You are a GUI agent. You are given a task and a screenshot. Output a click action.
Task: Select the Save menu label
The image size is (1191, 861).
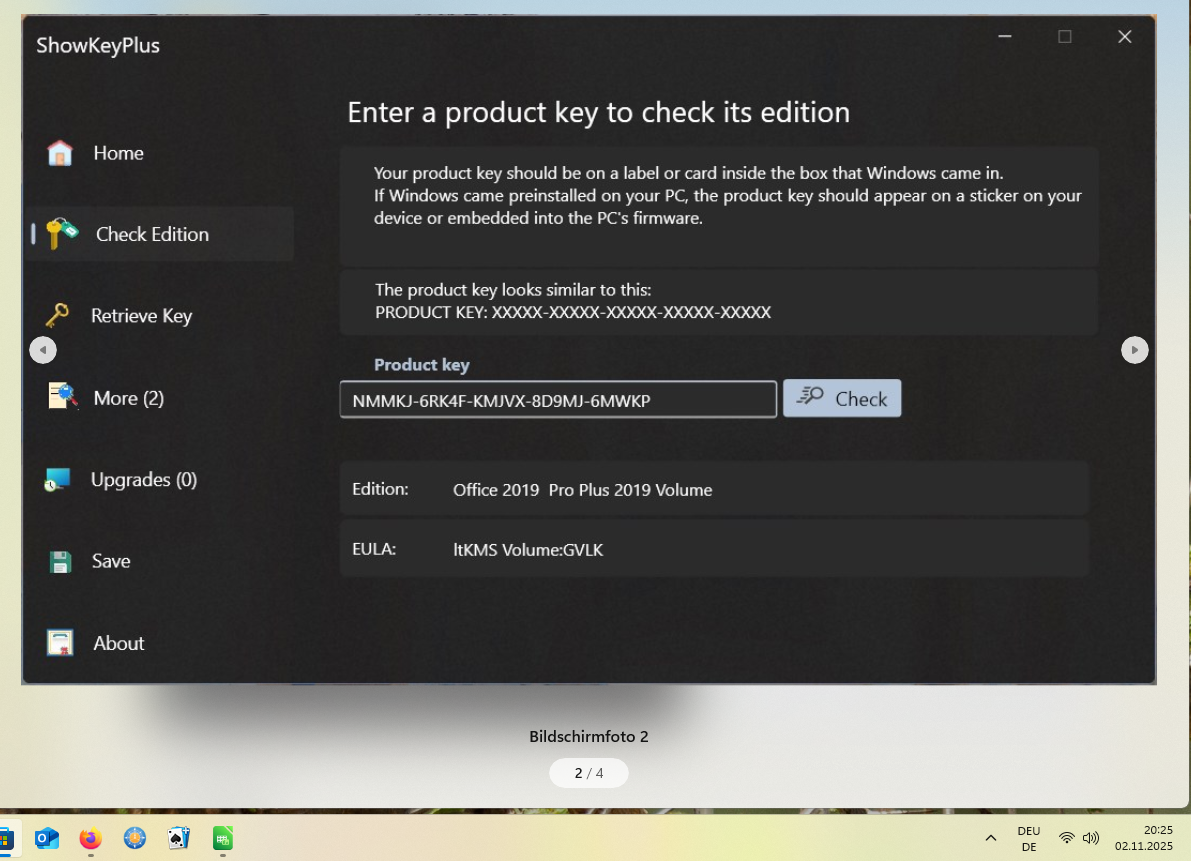click(111, 561)
